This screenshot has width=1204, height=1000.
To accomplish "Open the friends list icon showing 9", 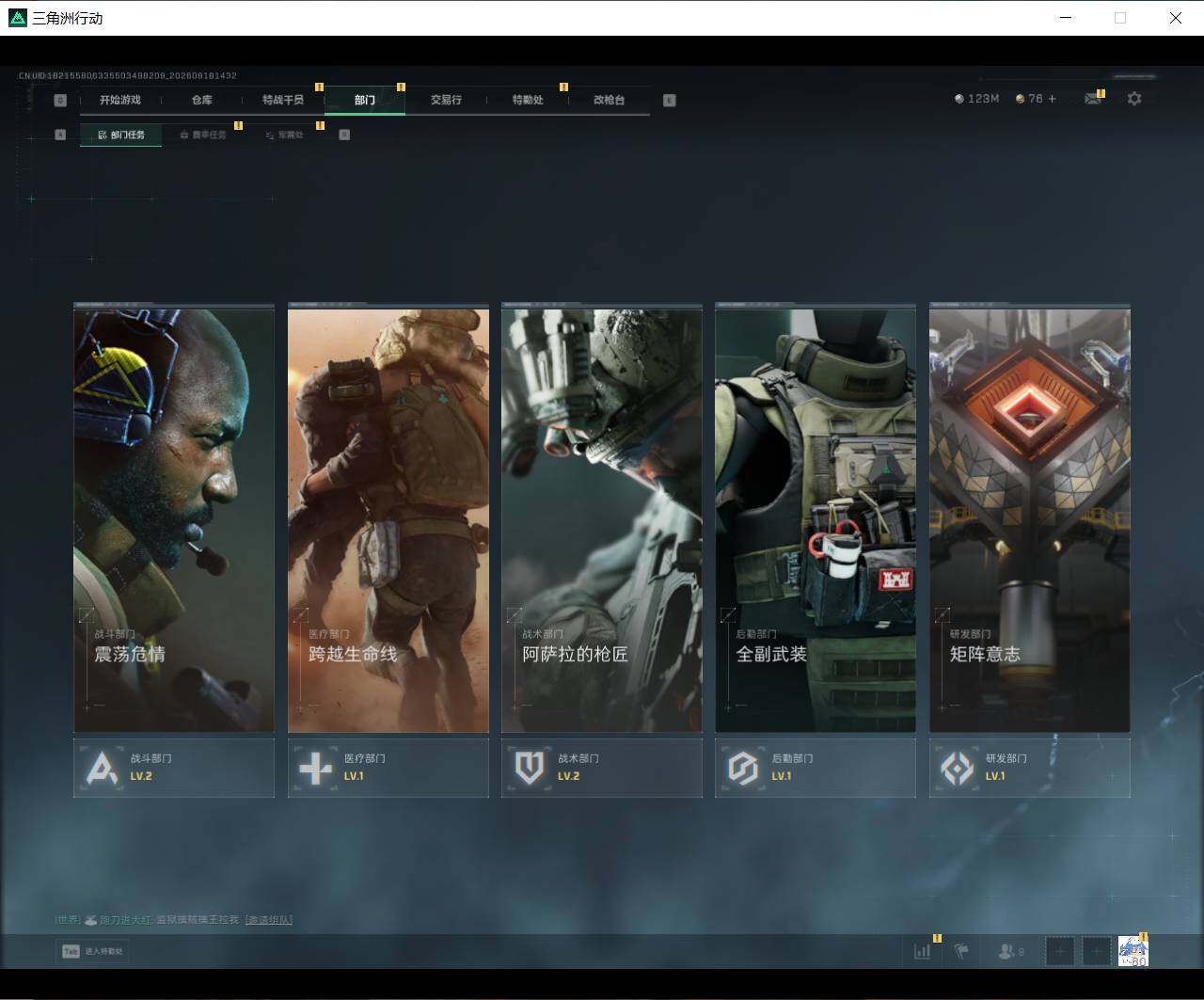I will tap(1011, 951).
